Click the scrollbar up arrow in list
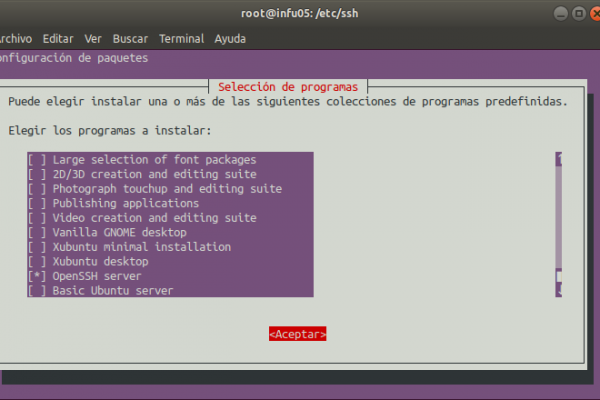Screen dimensions: 600x400 559,159
